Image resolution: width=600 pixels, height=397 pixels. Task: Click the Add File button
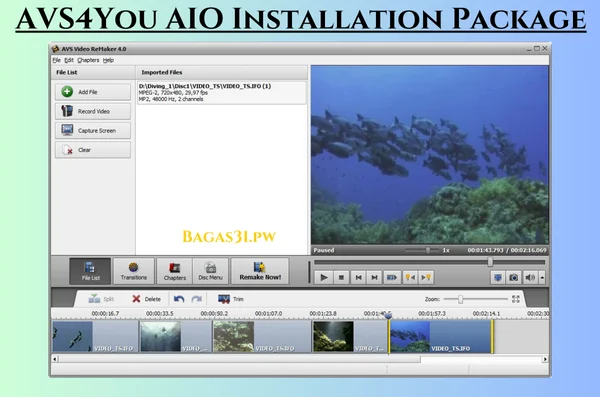pyautogui.click(x=93, y=92)
